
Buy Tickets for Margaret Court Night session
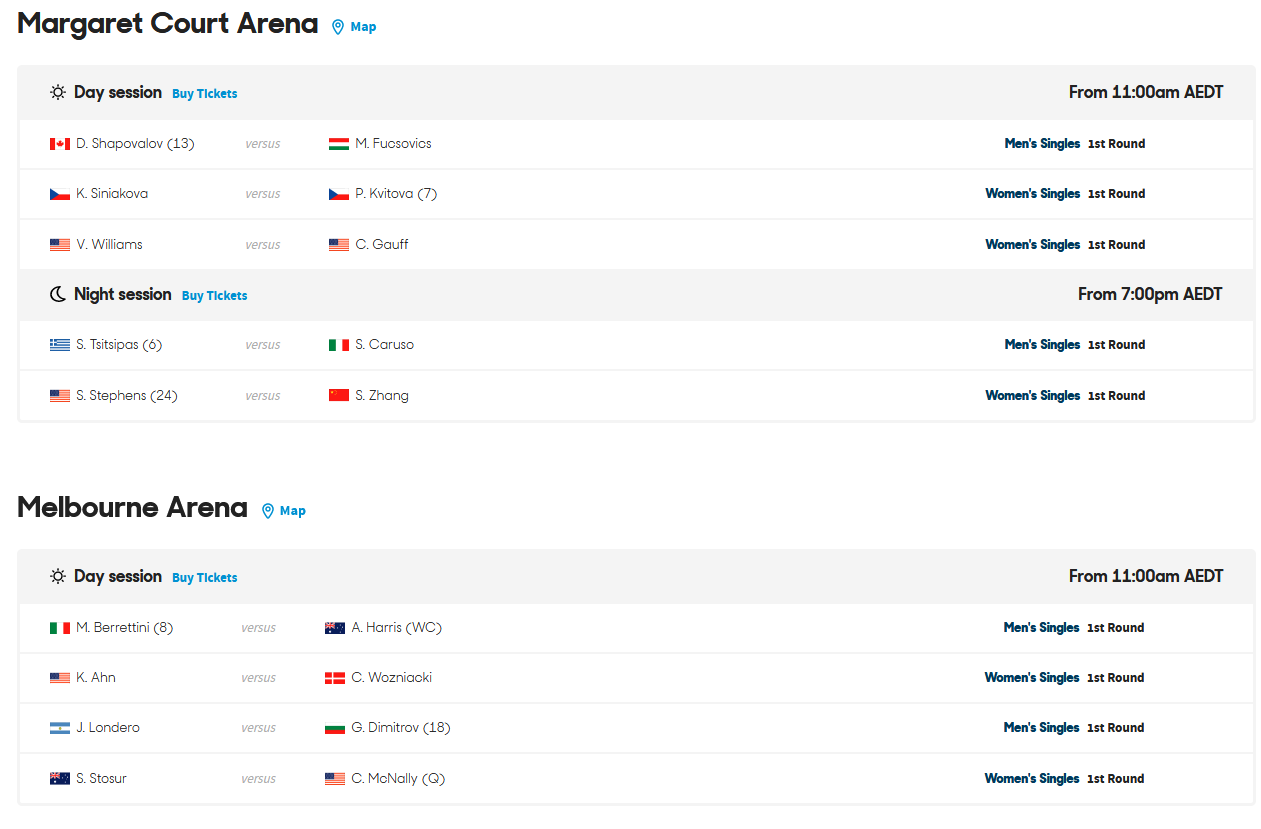tap(215, 296)
